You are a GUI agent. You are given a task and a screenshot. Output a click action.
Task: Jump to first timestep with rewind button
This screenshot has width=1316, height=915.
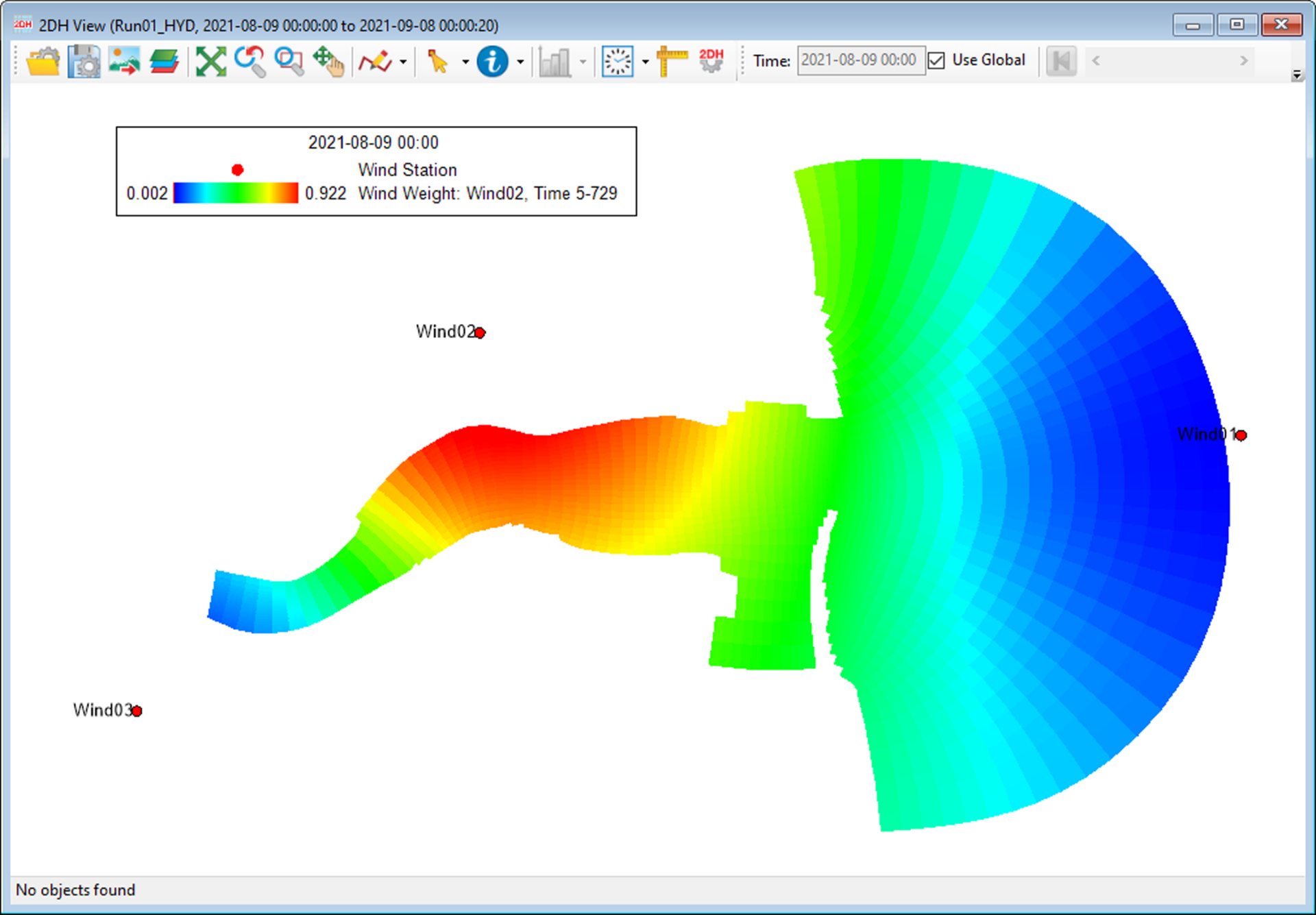1061,60
